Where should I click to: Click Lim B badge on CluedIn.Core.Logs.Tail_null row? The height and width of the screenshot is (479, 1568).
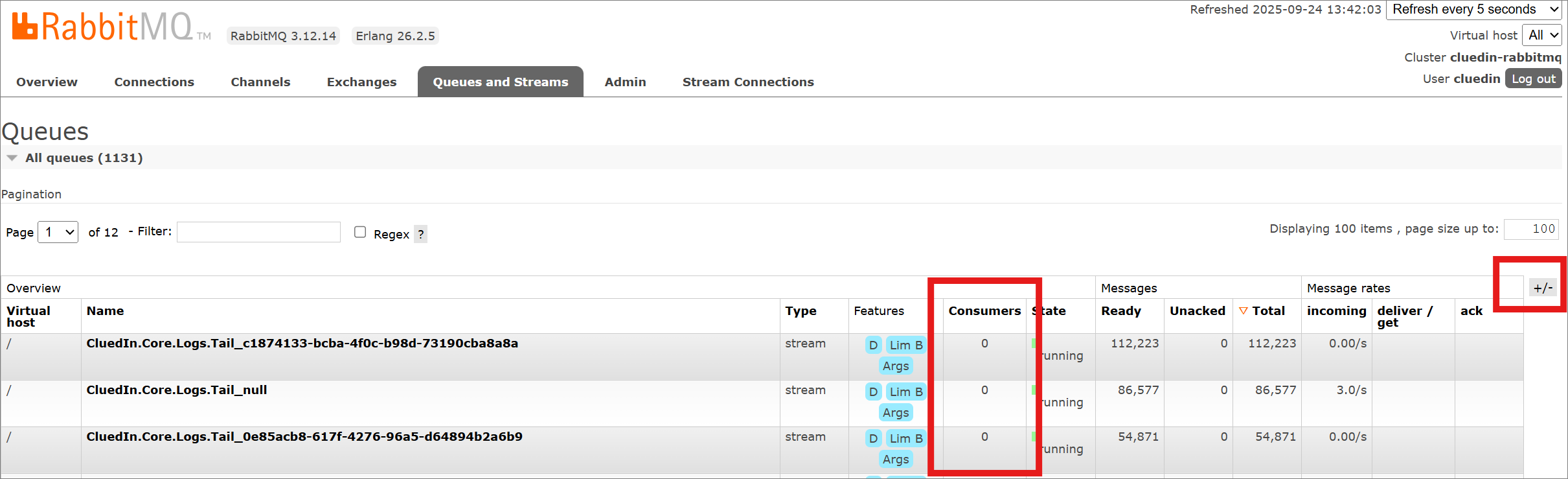click(905, 391)
